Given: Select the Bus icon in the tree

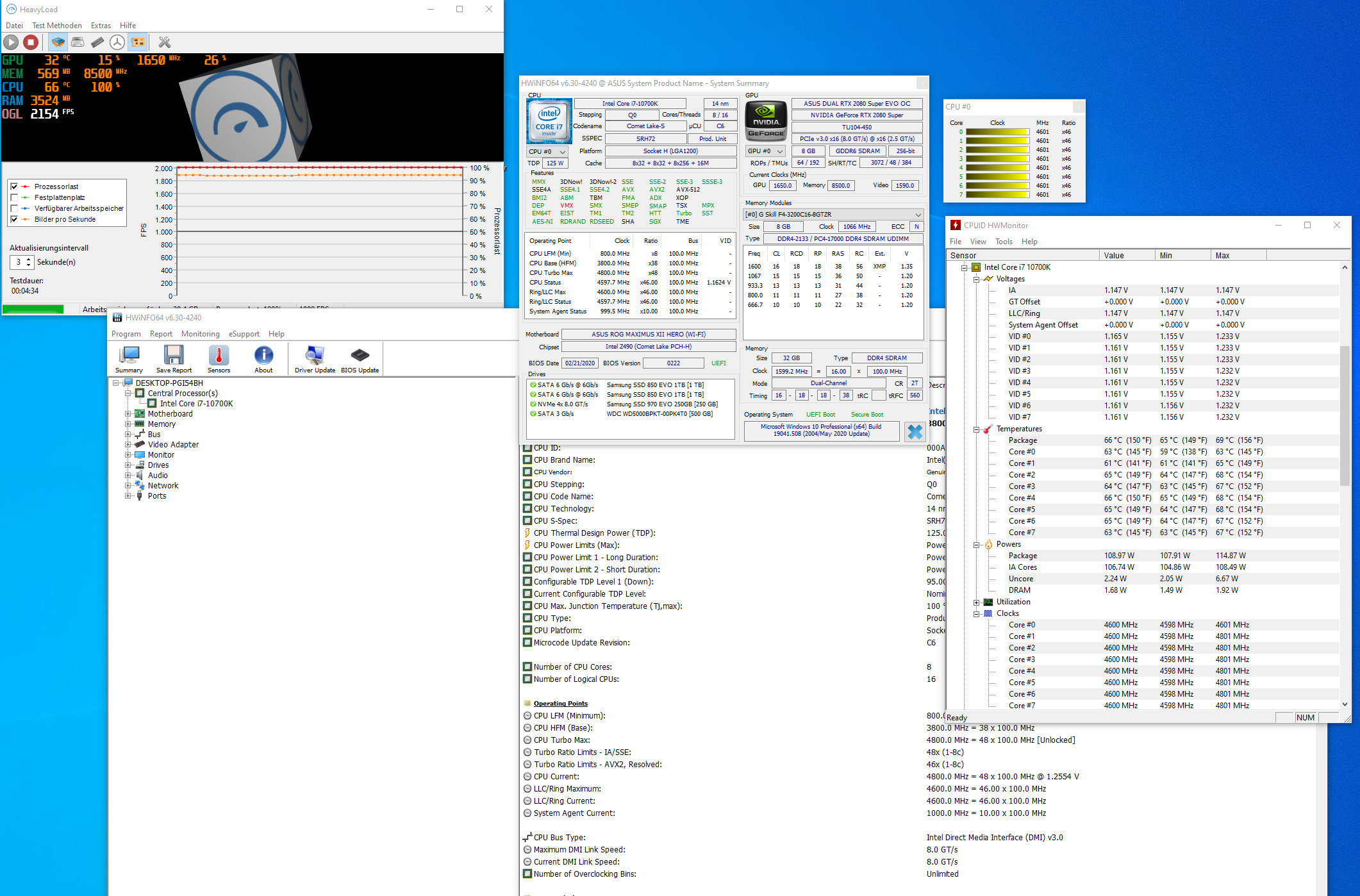Looking at the screenshot, I should click(139, 435).
